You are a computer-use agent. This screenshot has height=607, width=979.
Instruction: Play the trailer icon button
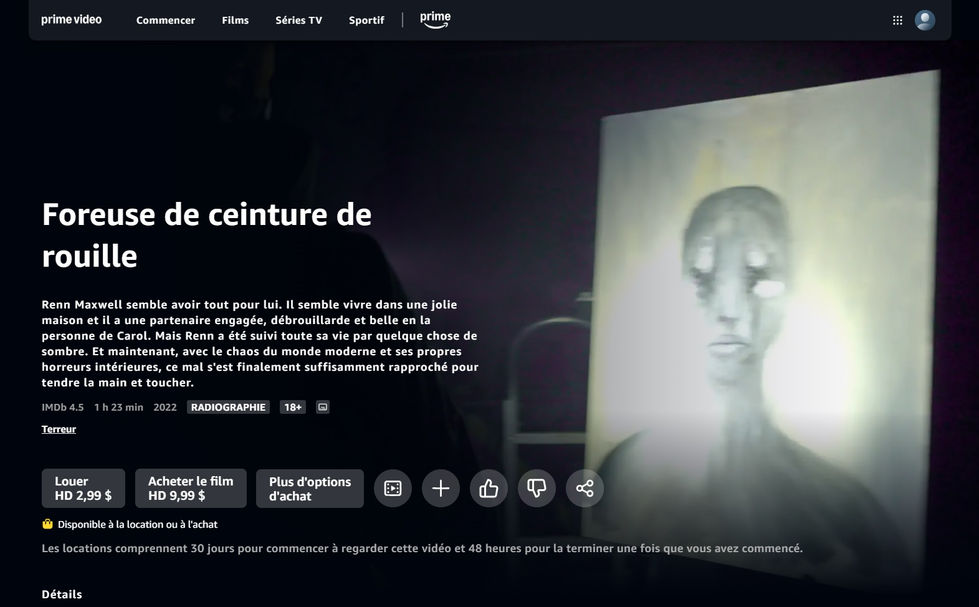(393, 488)
